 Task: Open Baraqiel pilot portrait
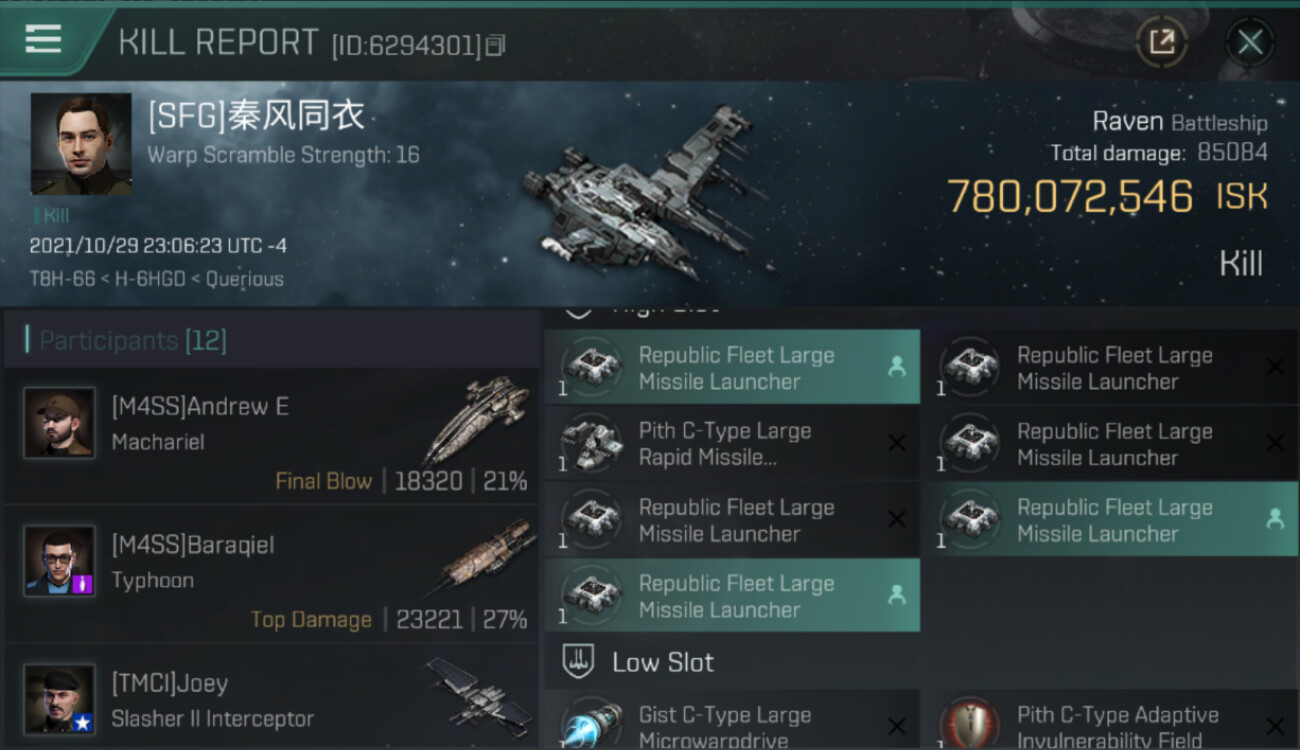click(x=60, y=561)
